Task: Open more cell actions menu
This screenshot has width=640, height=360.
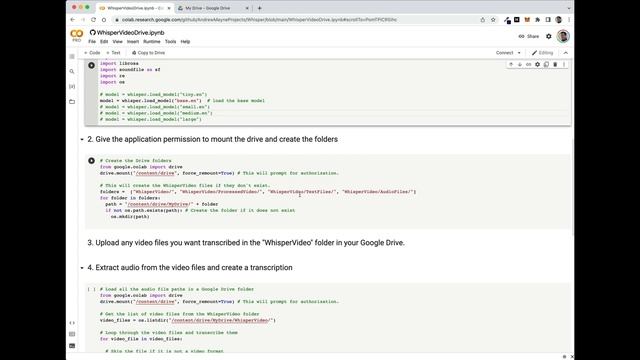Action: click(564, 64)
